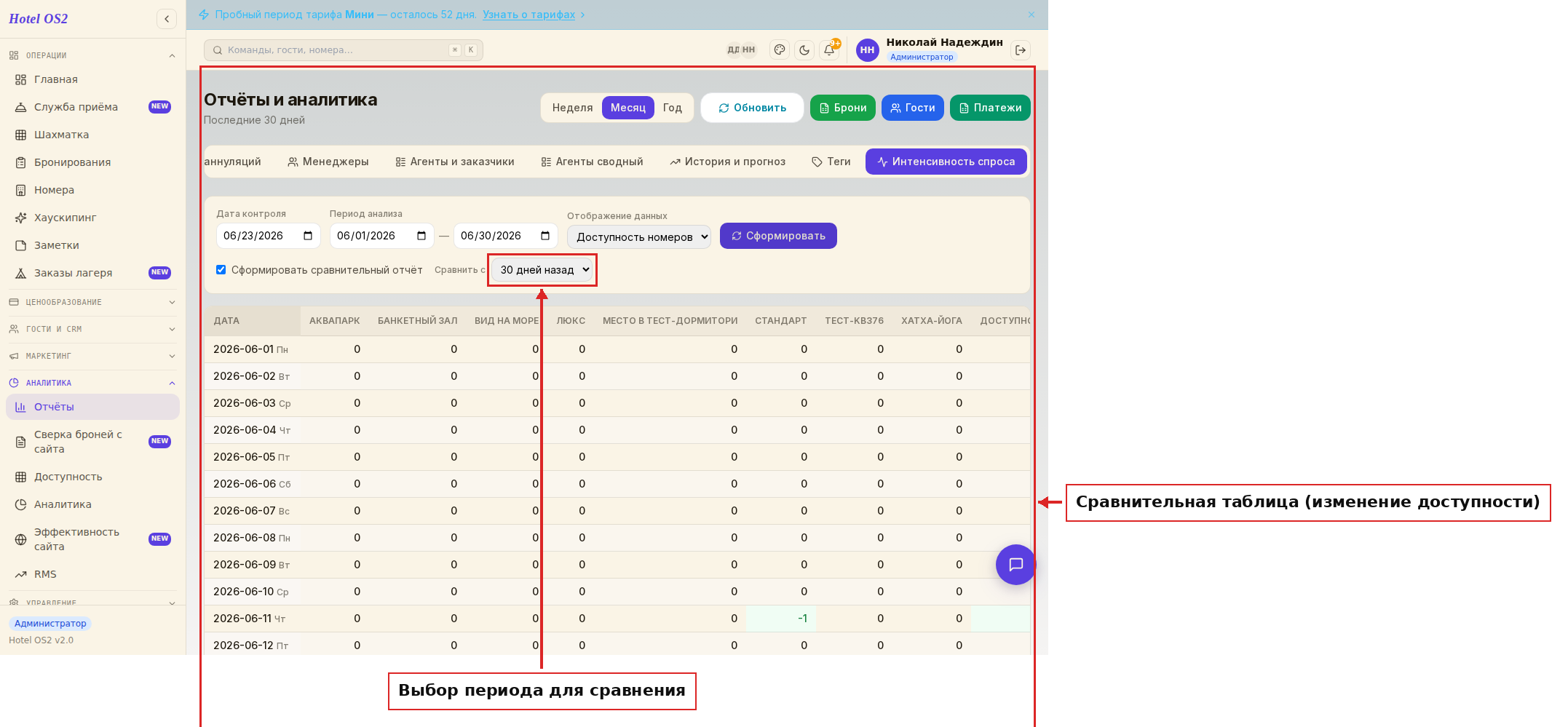Open the chat support bubble

[x=1015, y=565]
